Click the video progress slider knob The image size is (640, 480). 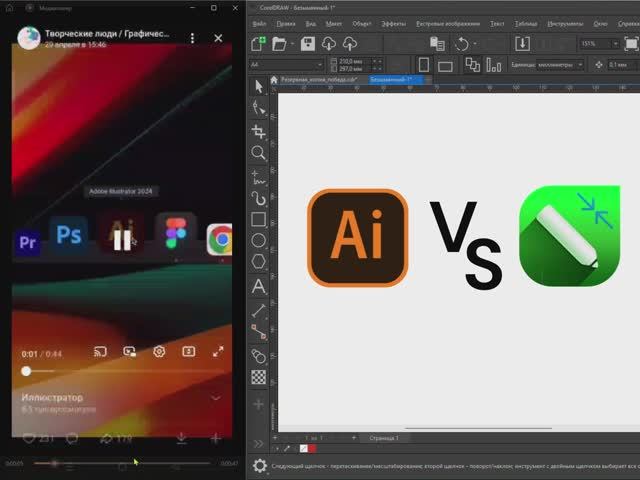click(26, 371)
